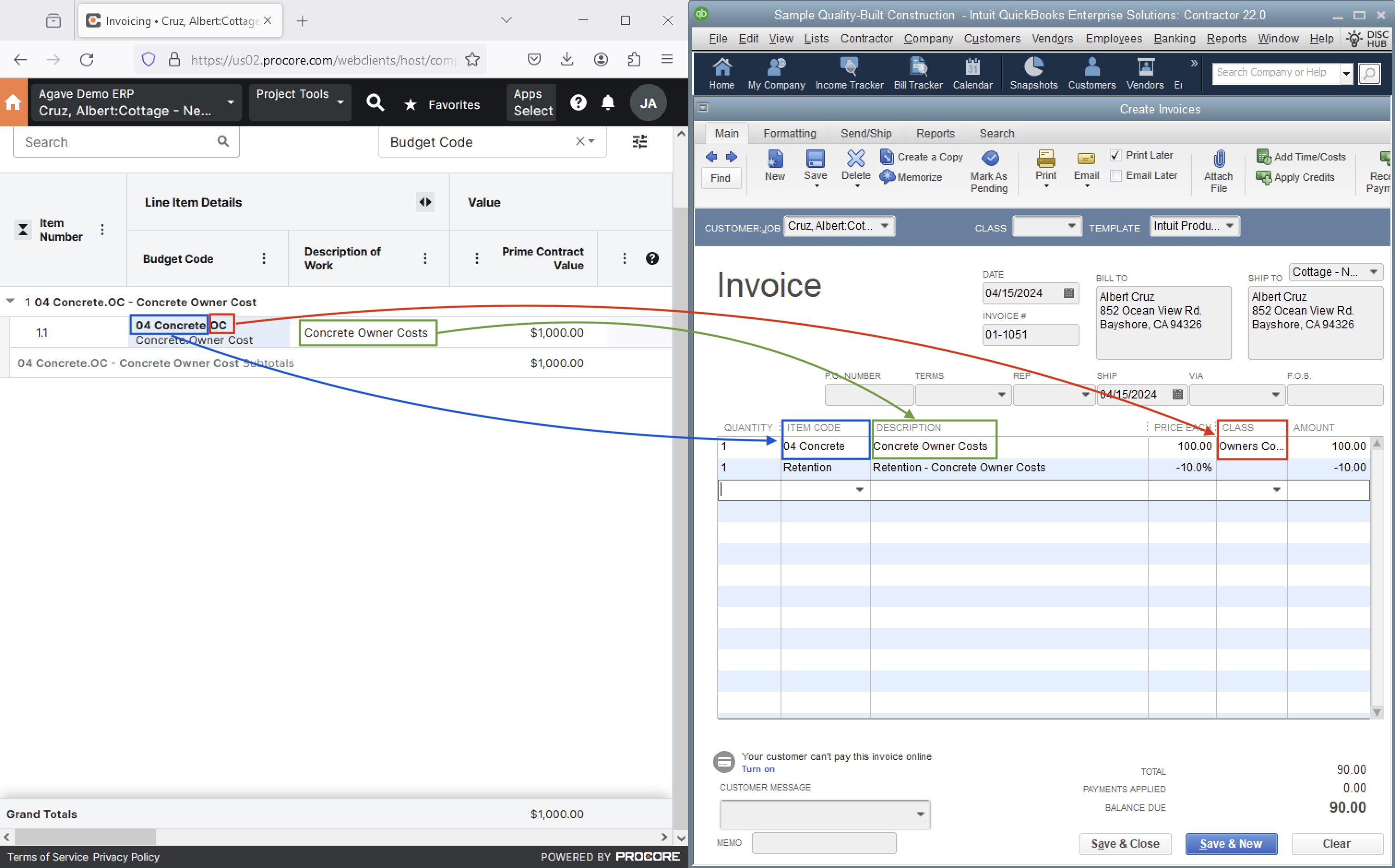Bookmark this page star icon

click(472, 59)
